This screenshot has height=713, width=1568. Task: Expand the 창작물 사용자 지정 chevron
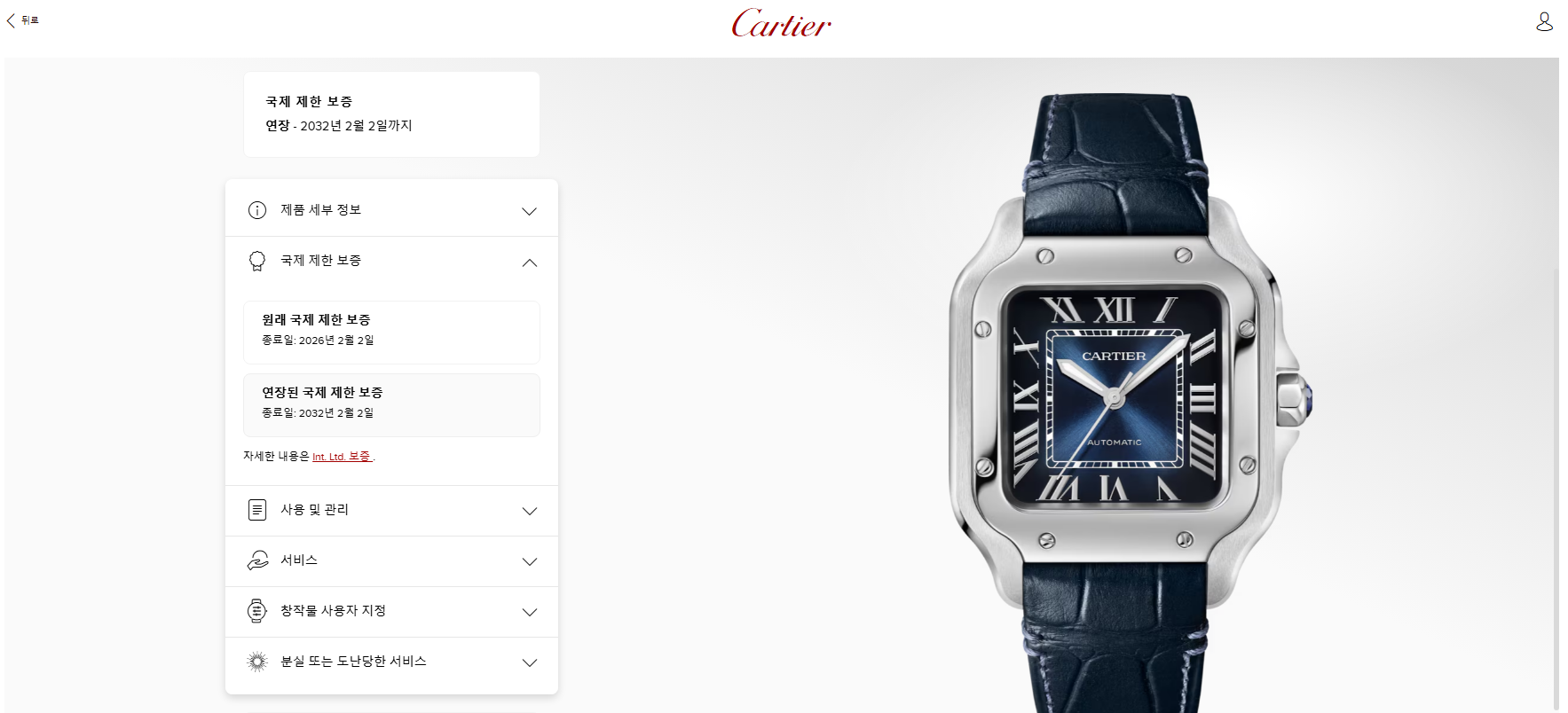click(530, 612)
